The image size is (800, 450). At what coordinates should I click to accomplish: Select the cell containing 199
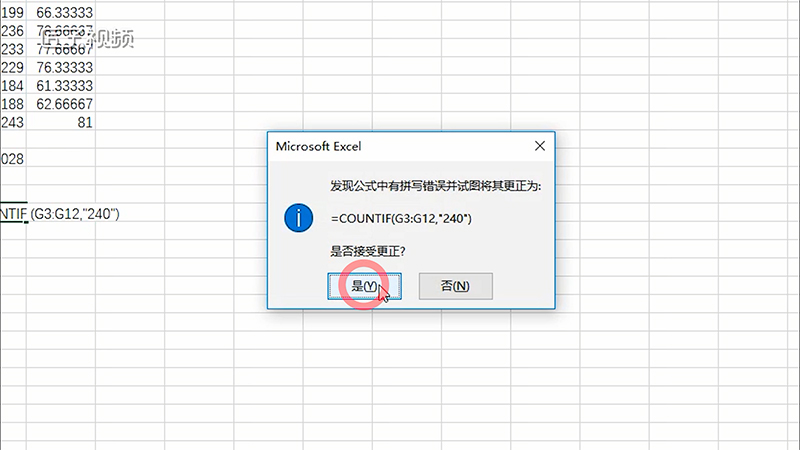pyautogui.click(x=13, y=11)
